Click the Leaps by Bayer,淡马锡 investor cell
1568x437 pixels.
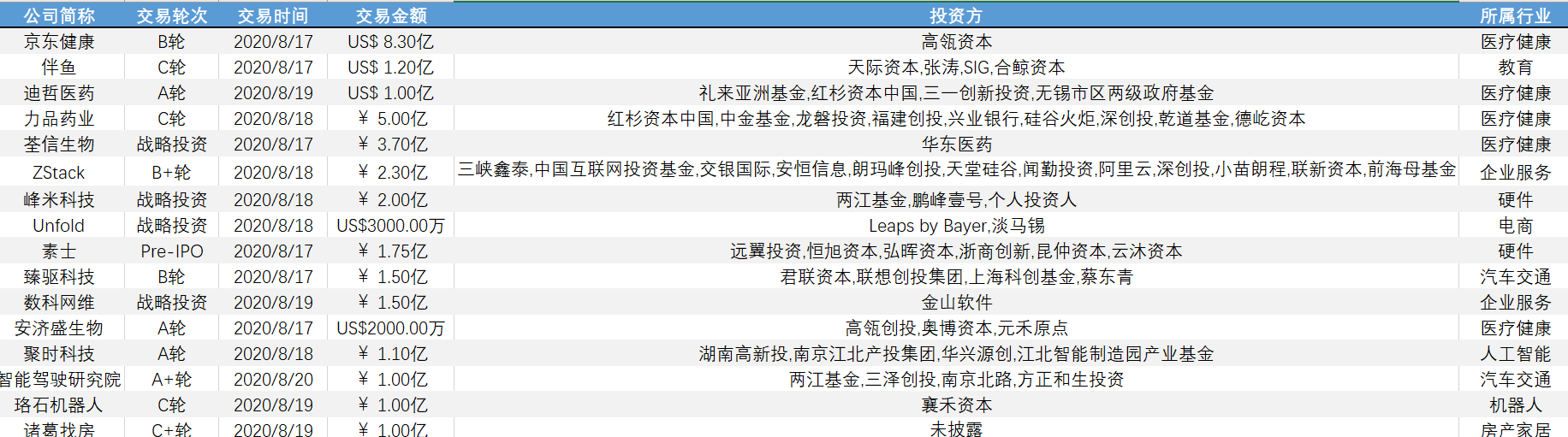click(x=956, y=225)
